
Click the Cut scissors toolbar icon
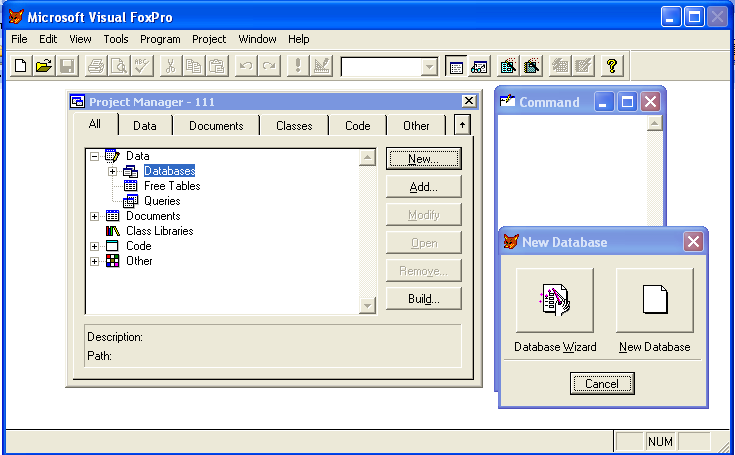coord(171,66)
